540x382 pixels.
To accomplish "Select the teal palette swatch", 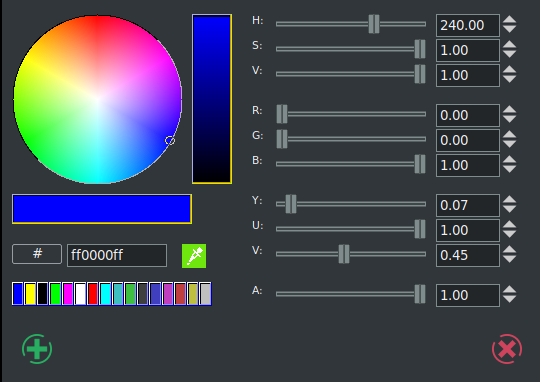I will click(x=117, y=293).
